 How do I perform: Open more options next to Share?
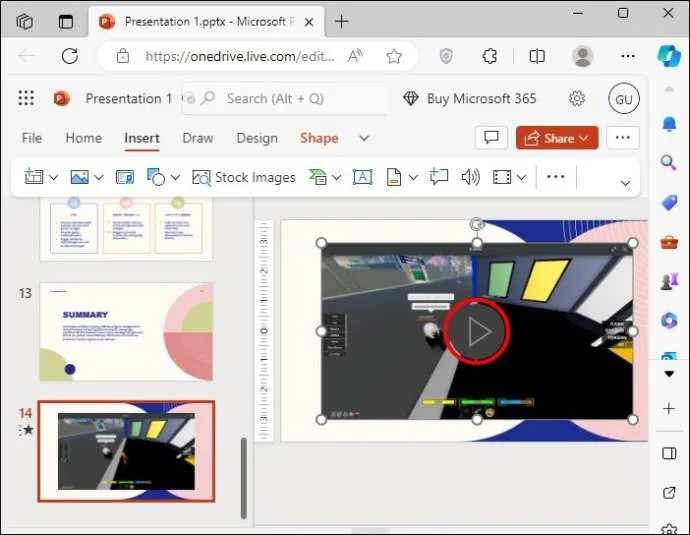pos(623,138)
